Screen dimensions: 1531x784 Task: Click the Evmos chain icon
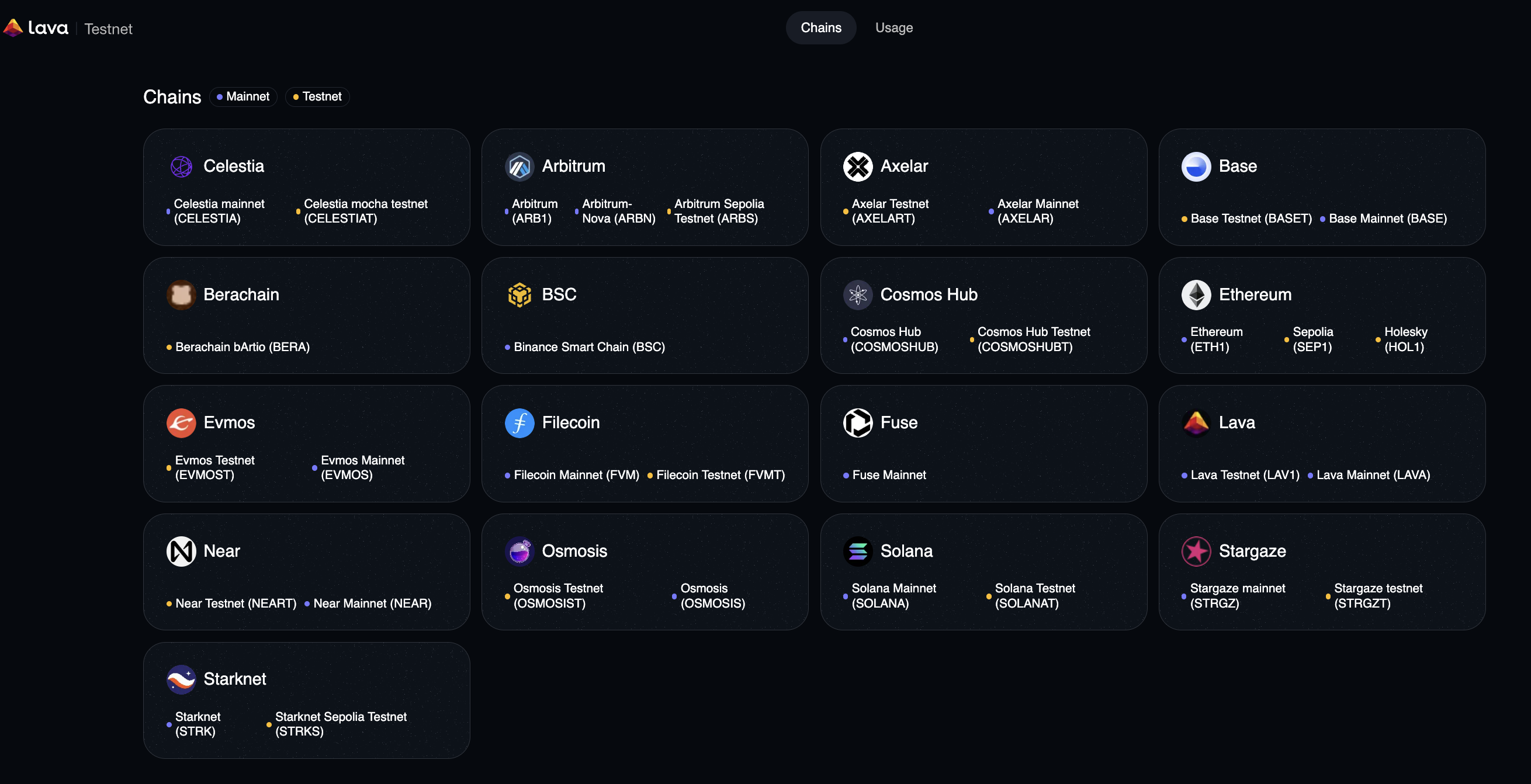181,423
